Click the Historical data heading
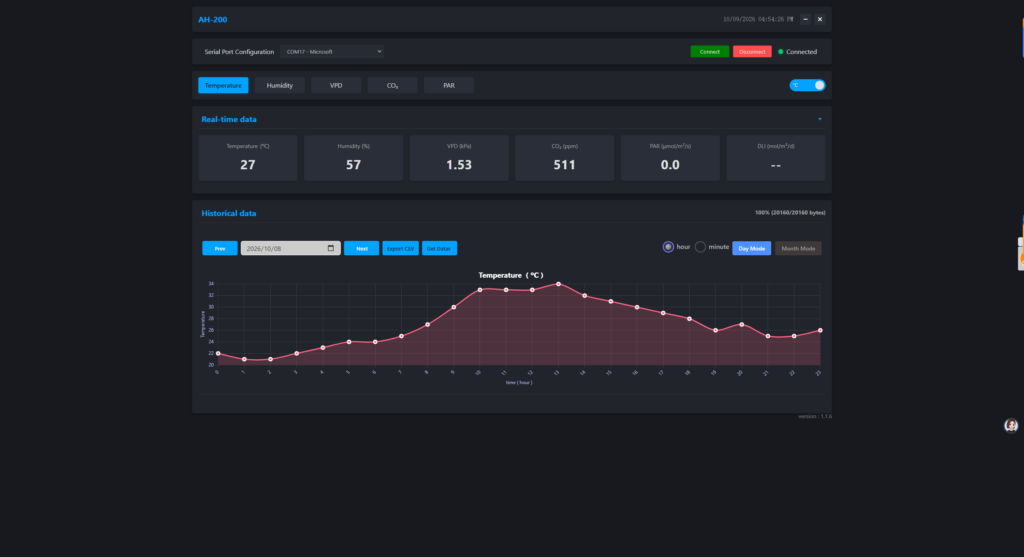The height and width of the screenshot is (557, 1024). tap(229, 214)
